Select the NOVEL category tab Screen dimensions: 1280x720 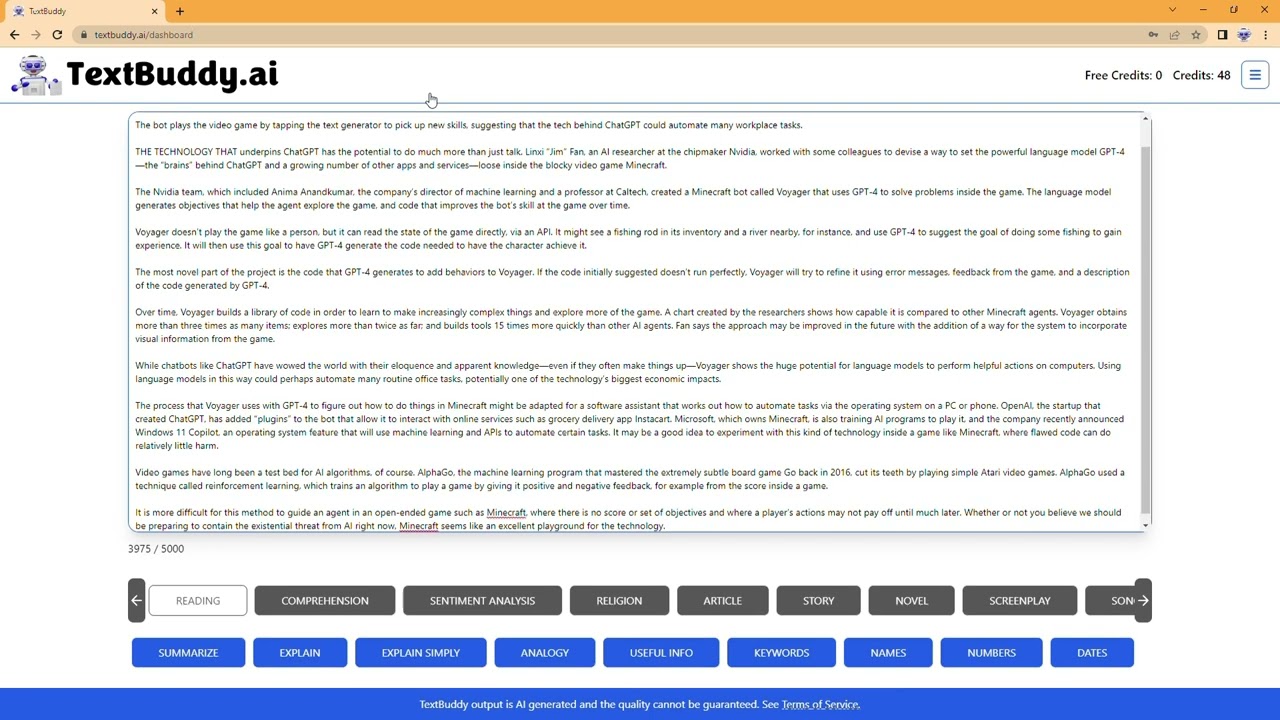(911, 600)
